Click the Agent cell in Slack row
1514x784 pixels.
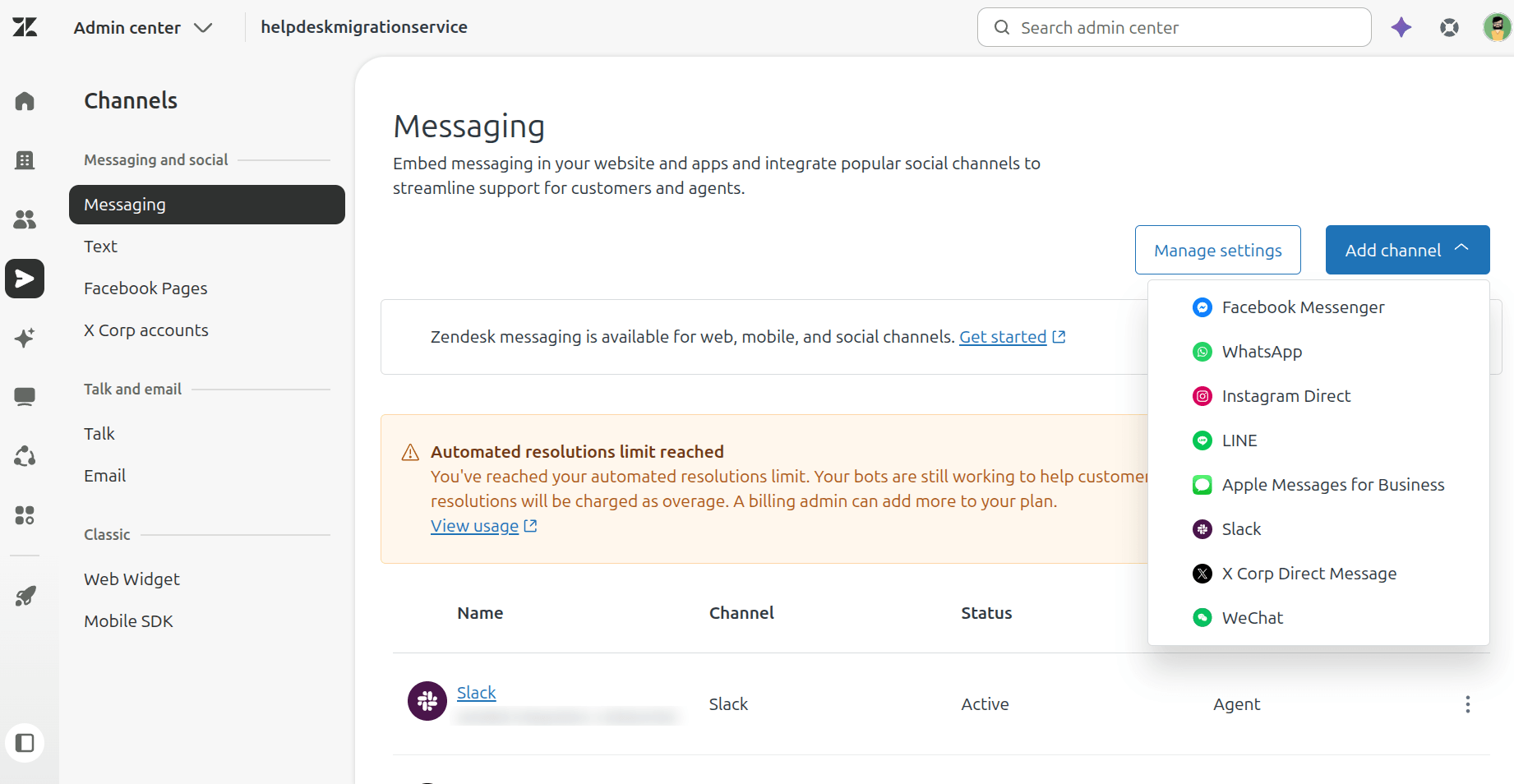click(x=1236, y=704)
